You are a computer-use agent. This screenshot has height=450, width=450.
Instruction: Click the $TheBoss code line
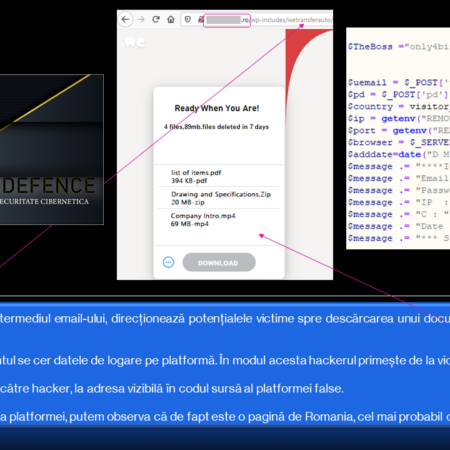click(x=399, y=47)
